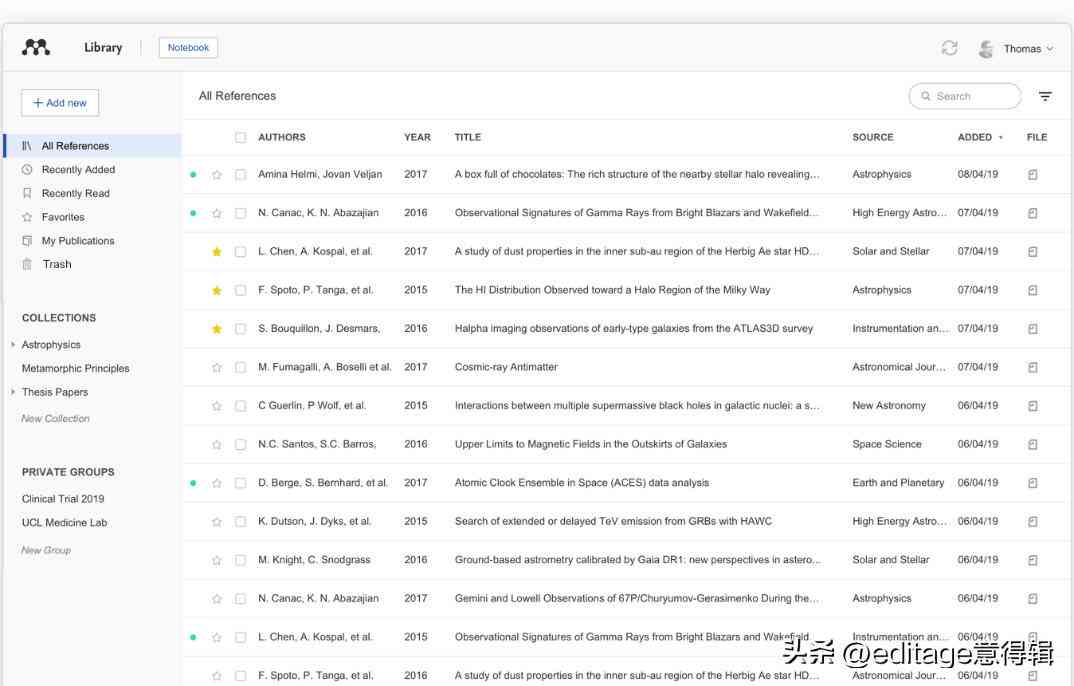This screenshot has height=686, width=1074.
Task: Open UCL Medicine Lab group
Action: 64,522
